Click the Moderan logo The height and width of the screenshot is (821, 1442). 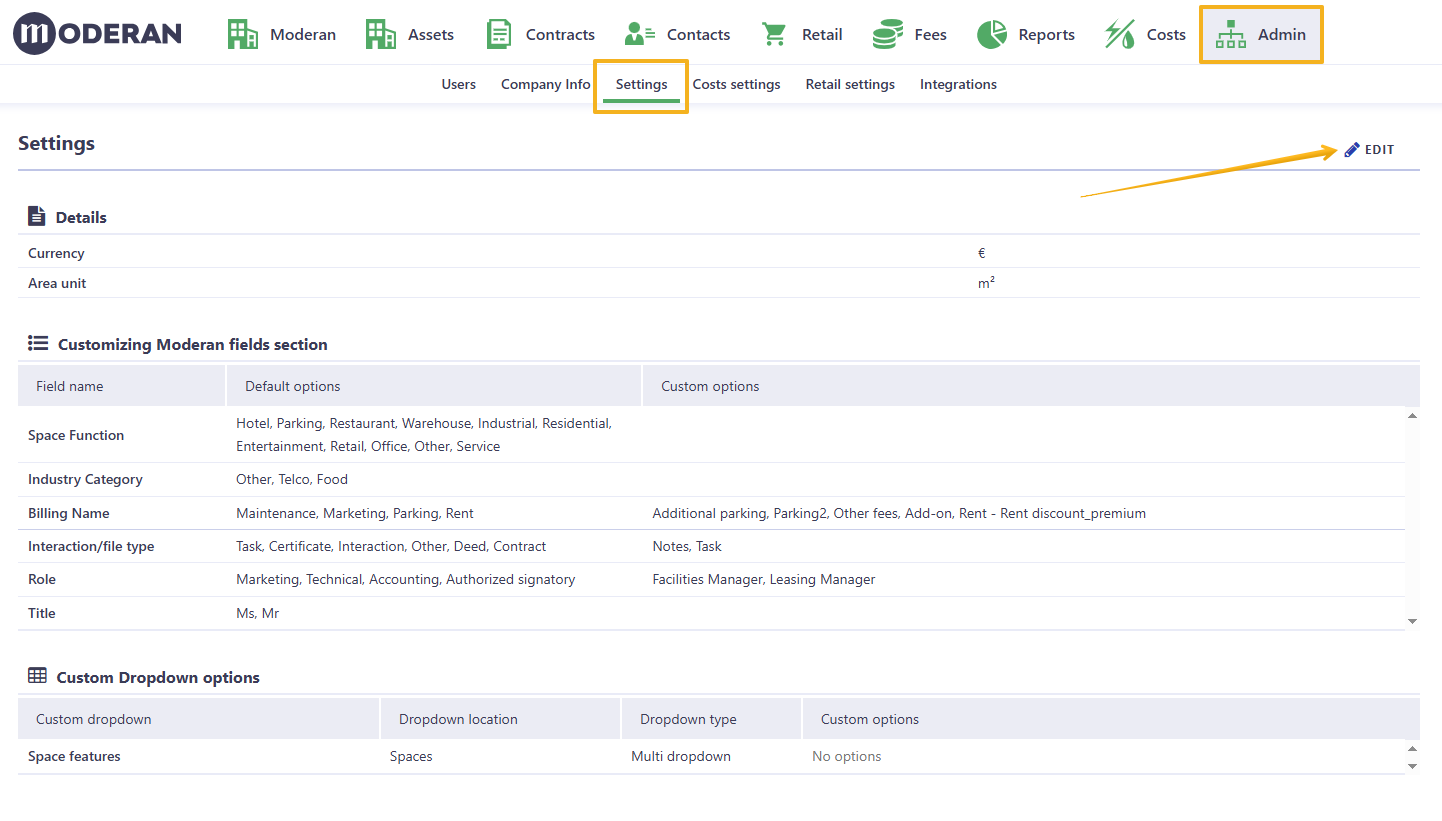click(97, 34)
